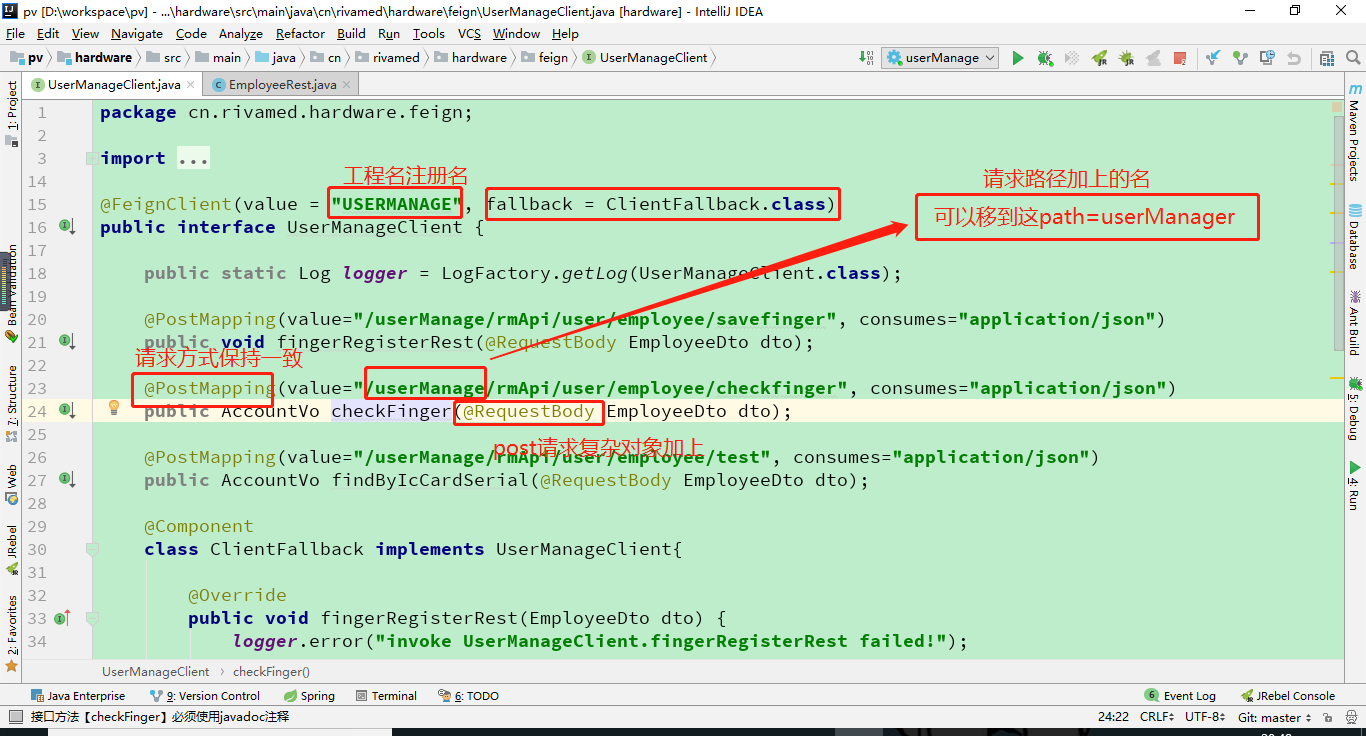Screen dimensions: 1366x736
Task: Open the Refactor menu
Action: pyautogui.click(x=300, y=33)
